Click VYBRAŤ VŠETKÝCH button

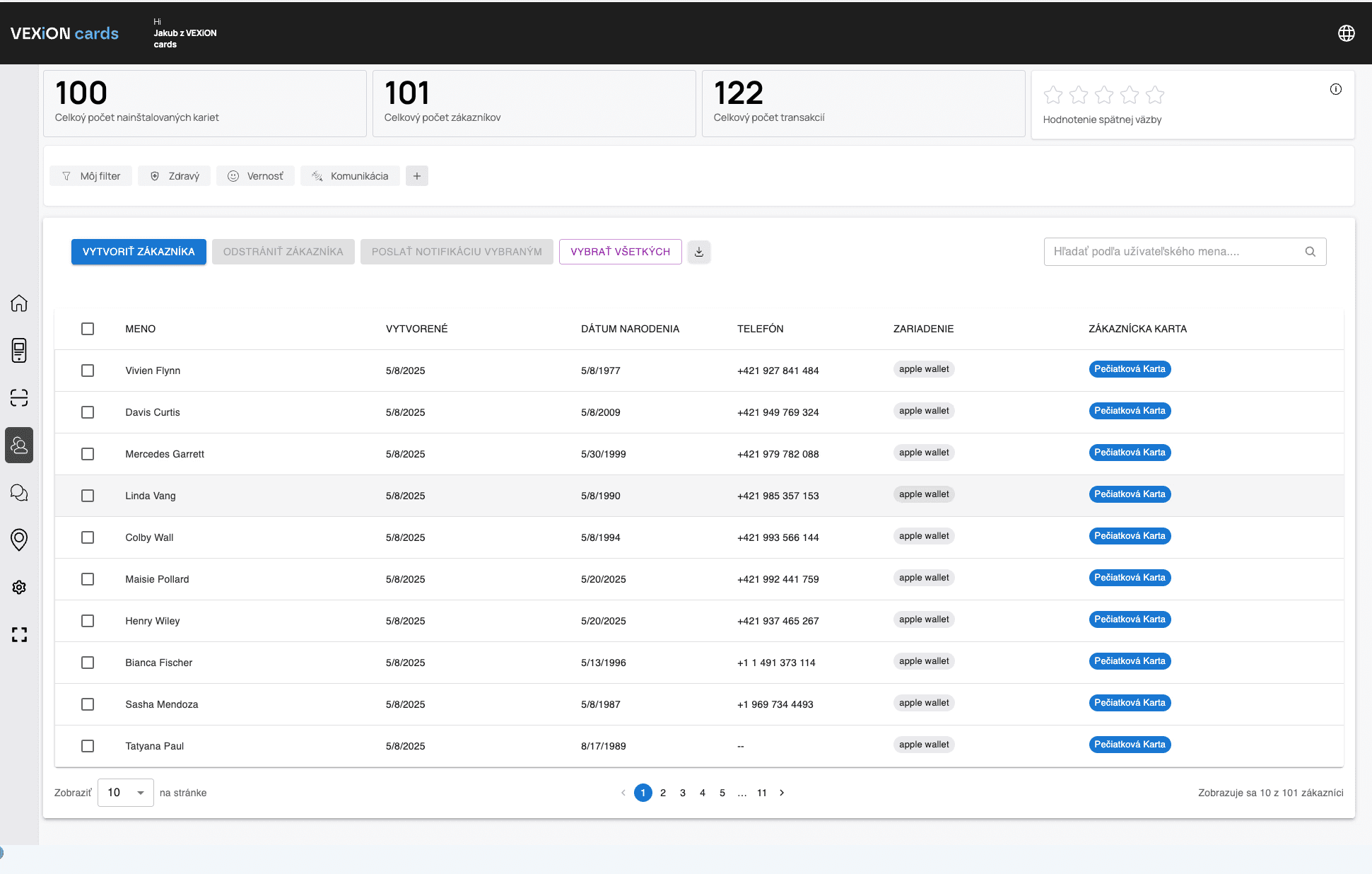(621, 252)
